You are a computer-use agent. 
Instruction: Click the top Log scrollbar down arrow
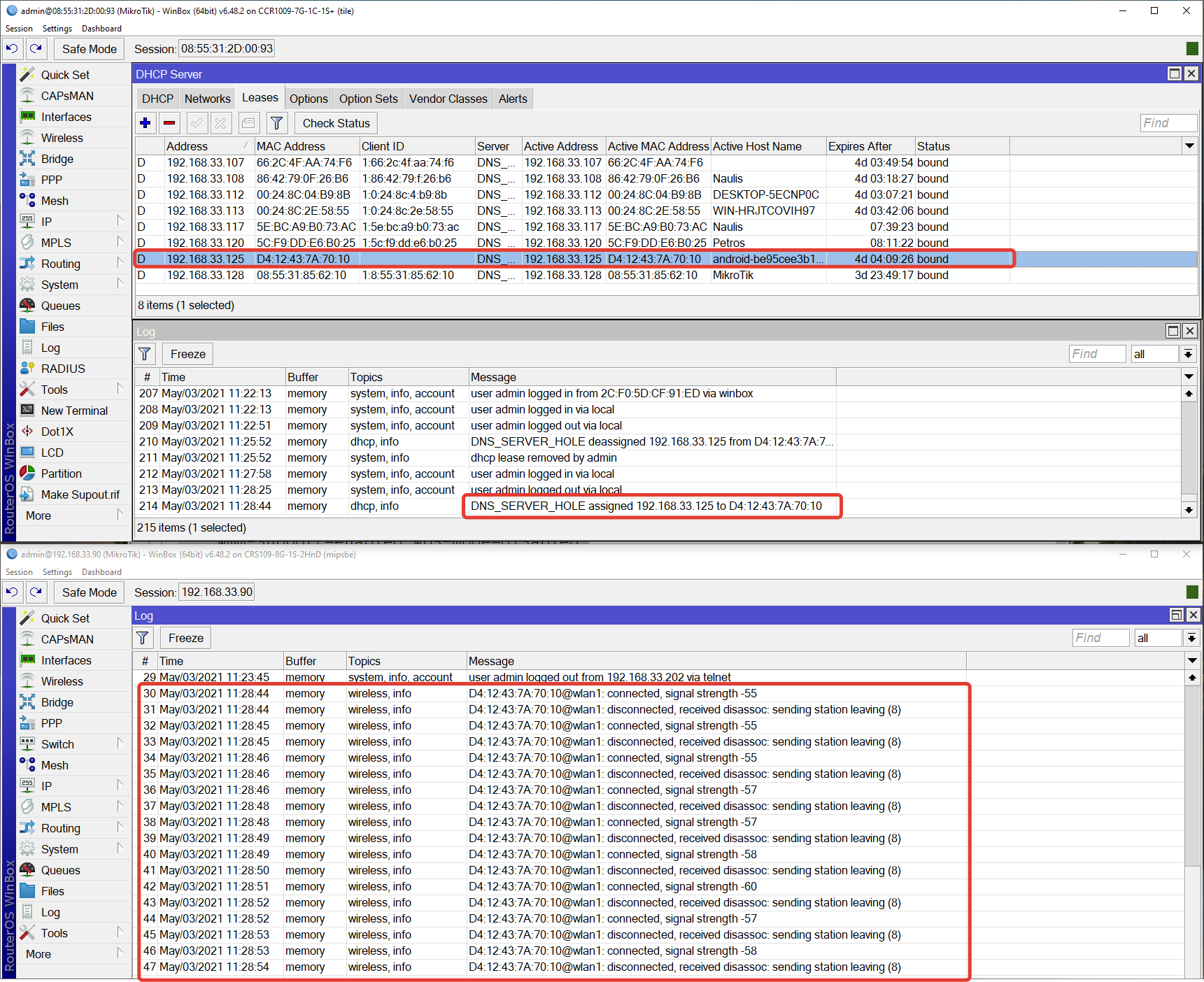pyautogui.click(x=1189, y=510)
